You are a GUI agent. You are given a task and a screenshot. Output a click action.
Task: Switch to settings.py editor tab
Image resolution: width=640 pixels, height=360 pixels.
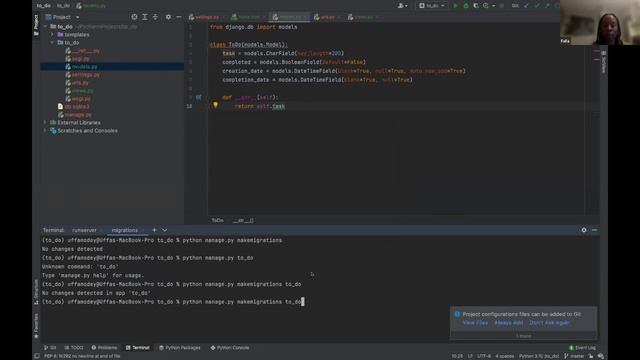tap(207, 17)
